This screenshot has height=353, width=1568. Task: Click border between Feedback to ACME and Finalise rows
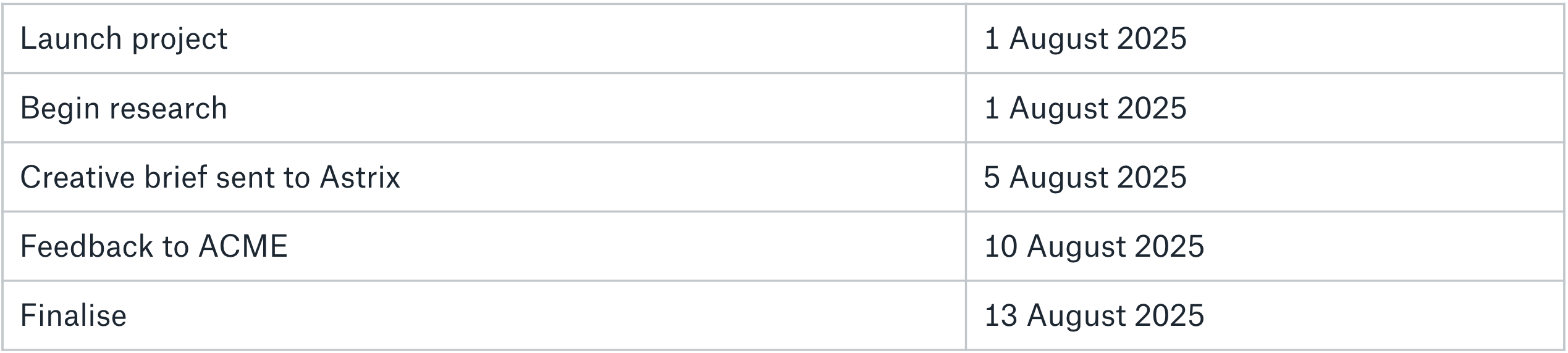pos(783,281)
